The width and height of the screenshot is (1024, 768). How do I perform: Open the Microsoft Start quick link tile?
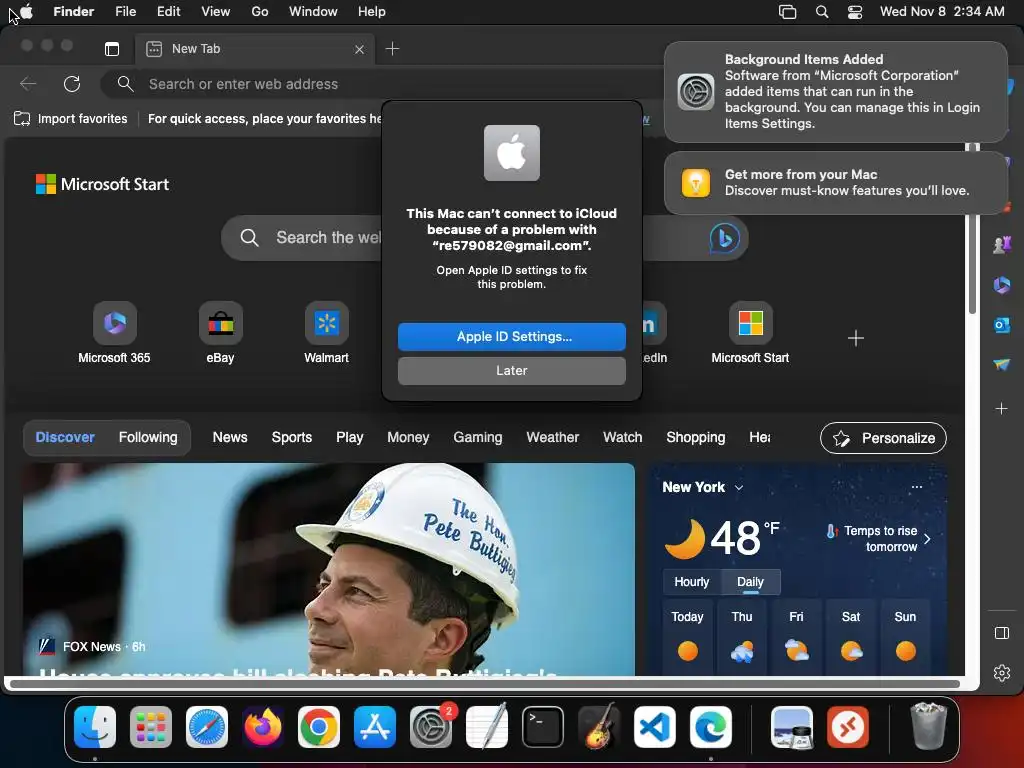[750, 332]
